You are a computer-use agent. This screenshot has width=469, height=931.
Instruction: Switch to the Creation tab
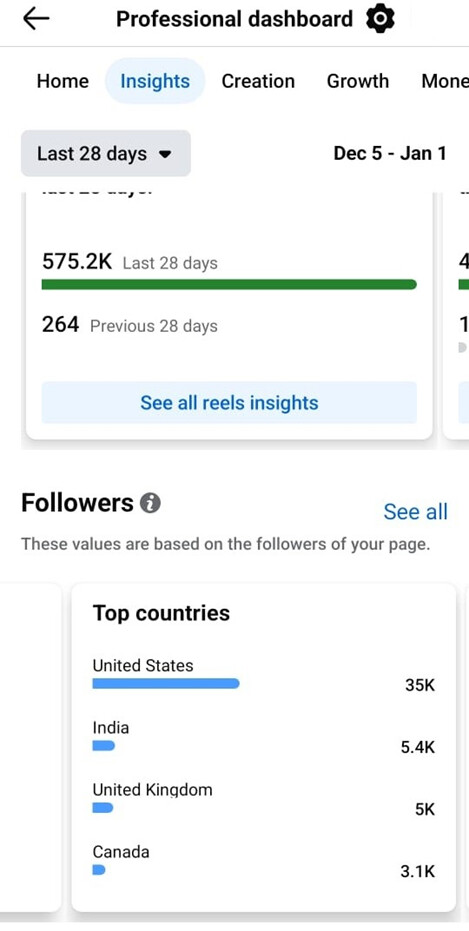[x=258, y=81]
